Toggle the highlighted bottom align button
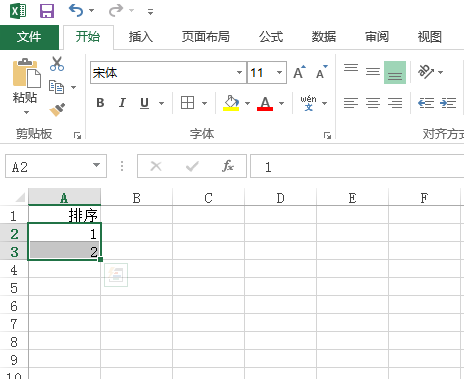The image size is (464, 379). [x=395, y=72]
